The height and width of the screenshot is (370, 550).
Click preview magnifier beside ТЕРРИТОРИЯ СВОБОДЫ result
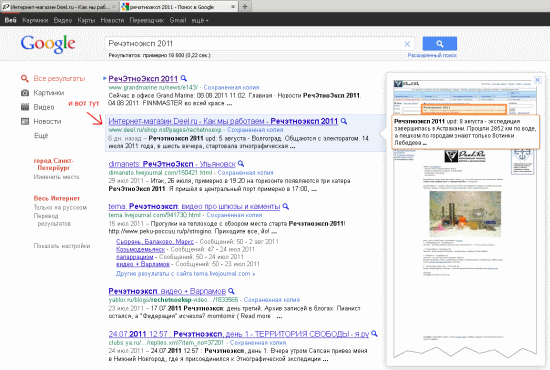click(x=374, y=334)
